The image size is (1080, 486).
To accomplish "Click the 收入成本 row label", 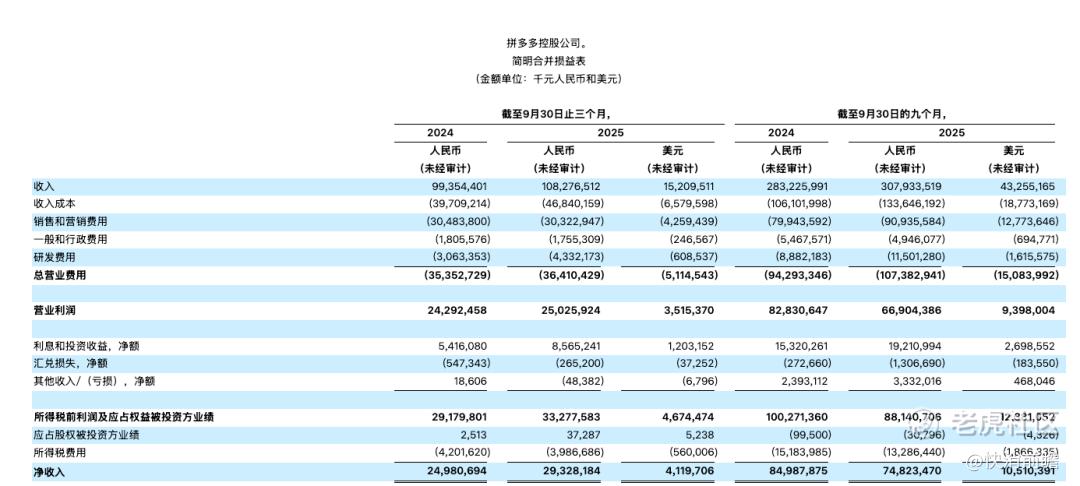I will pos(54,204).
